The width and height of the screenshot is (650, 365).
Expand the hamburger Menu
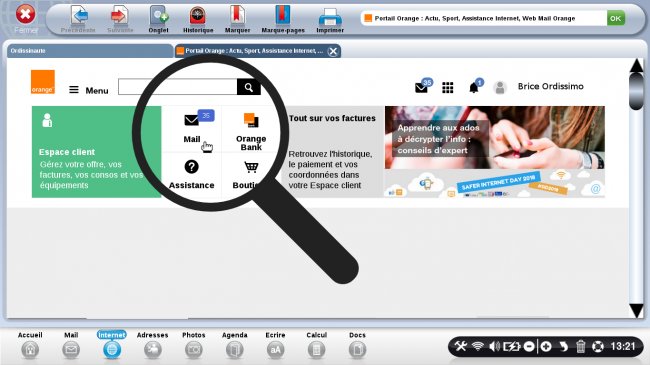88,90
